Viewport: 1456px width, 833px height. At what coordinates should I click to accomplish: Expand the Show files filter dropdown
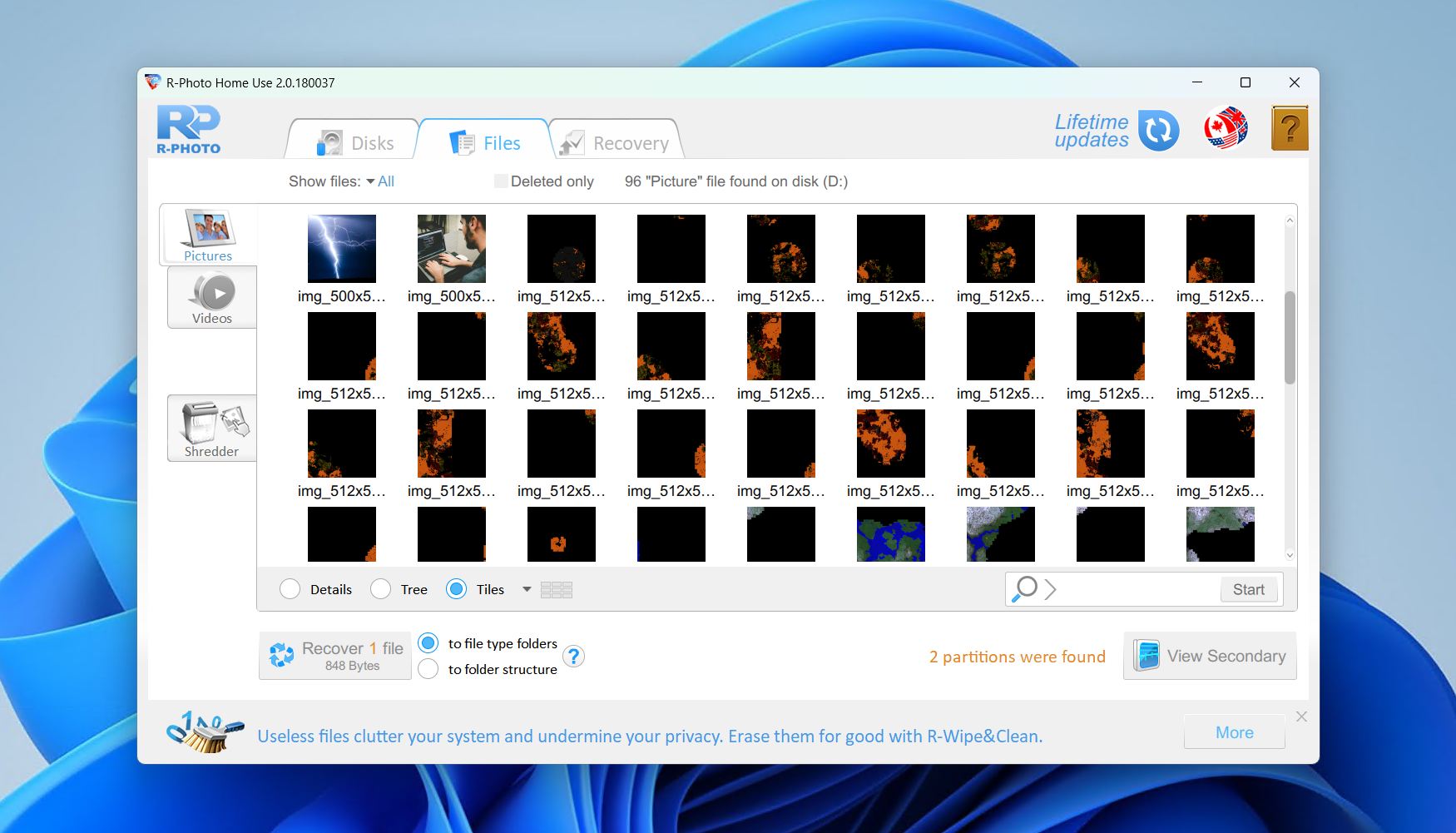pyautogui.click(x=373, y=181)
